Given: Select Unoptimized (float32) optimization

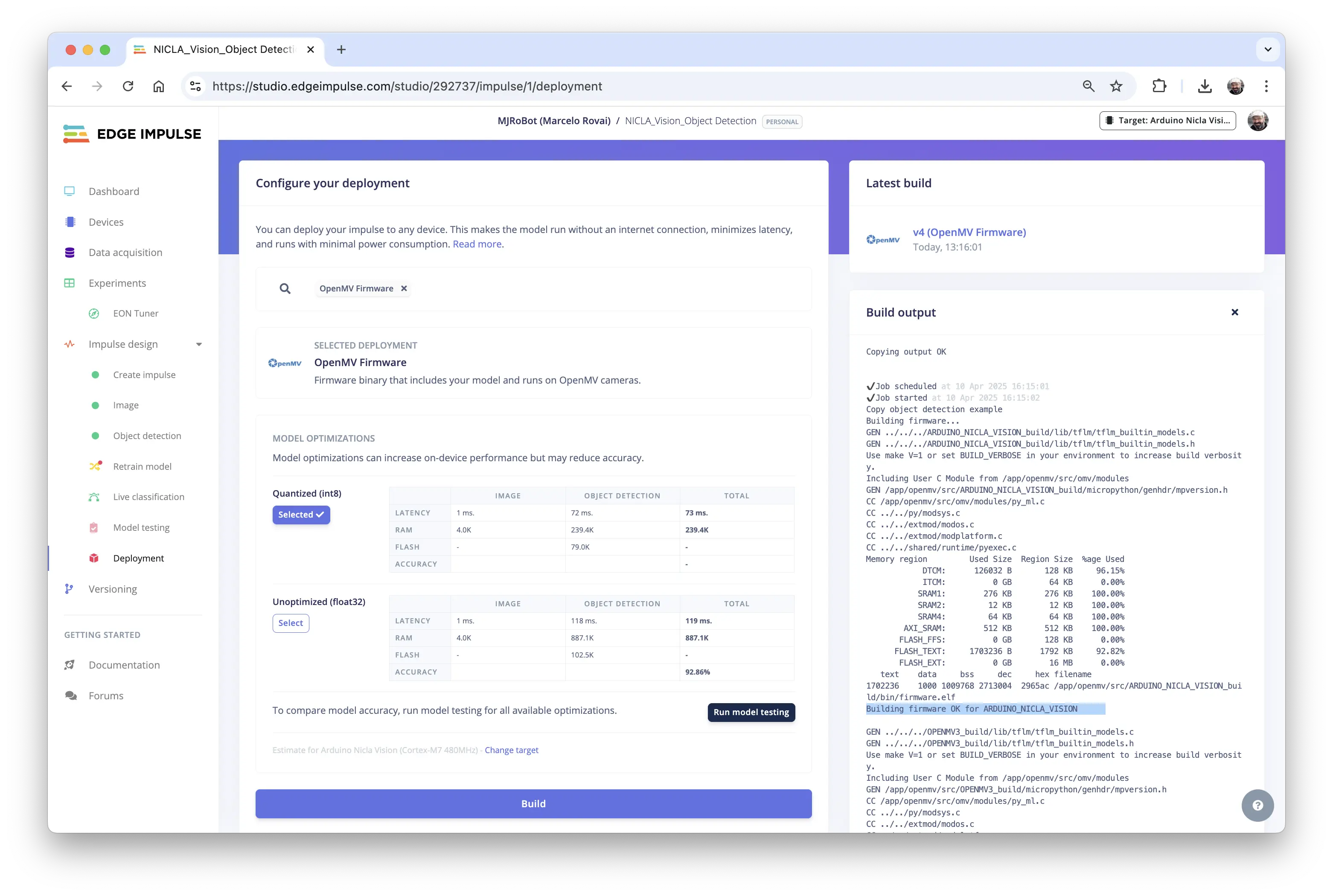Looking at the screenshot, I should click(x=290, y=623).
